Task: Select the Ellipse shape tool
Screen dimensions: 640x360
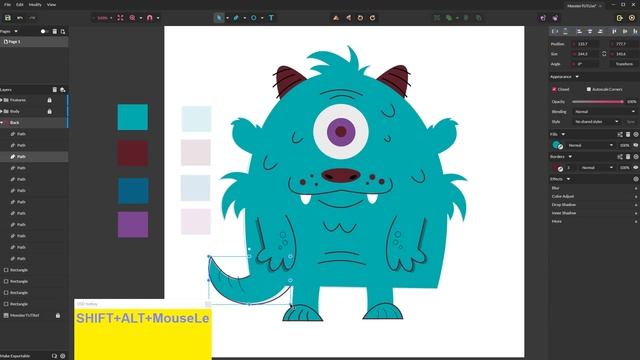Action: pos(253,18)
